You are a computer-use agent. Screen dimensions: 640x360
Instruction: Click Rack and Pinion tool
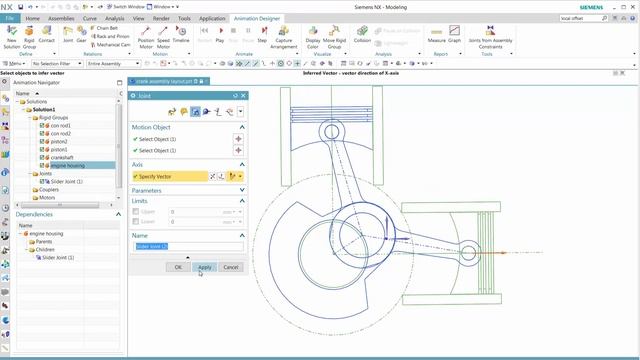click(110, 36)
